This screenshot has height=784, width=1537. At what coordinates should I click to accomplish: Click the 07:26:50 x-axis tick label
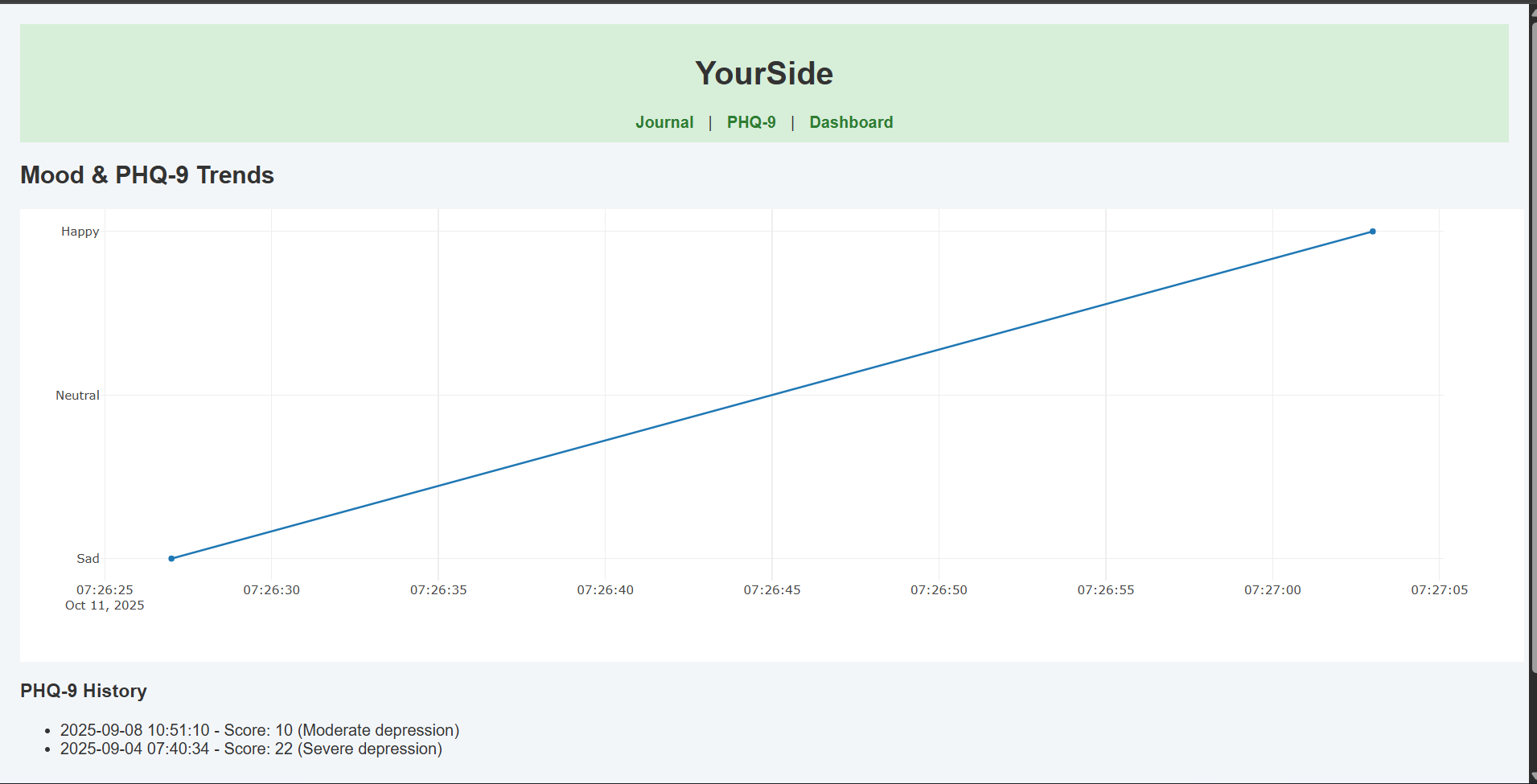[939, 589]
